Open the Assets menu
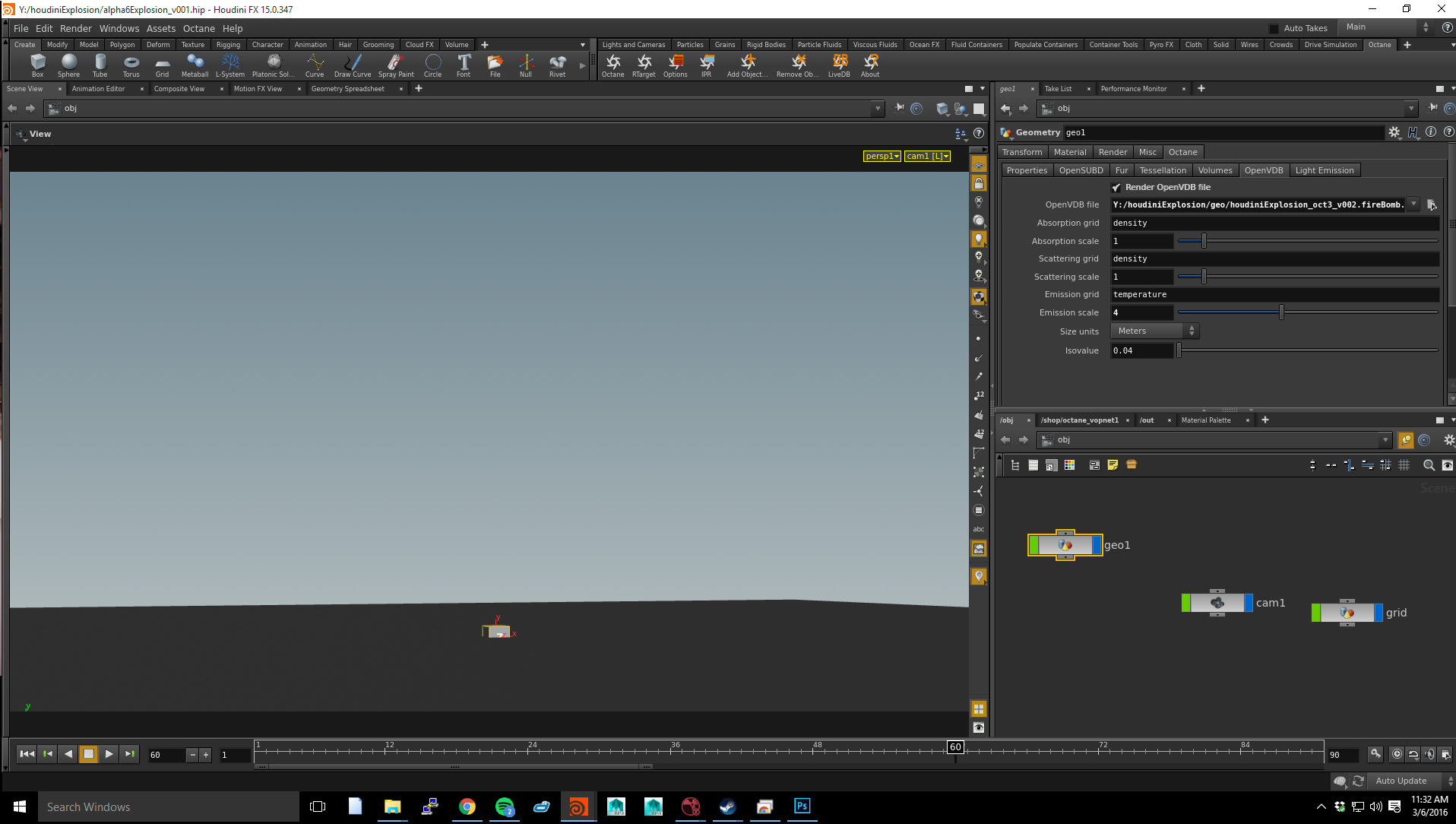1456x824 pixels. (x=161, y=29)
